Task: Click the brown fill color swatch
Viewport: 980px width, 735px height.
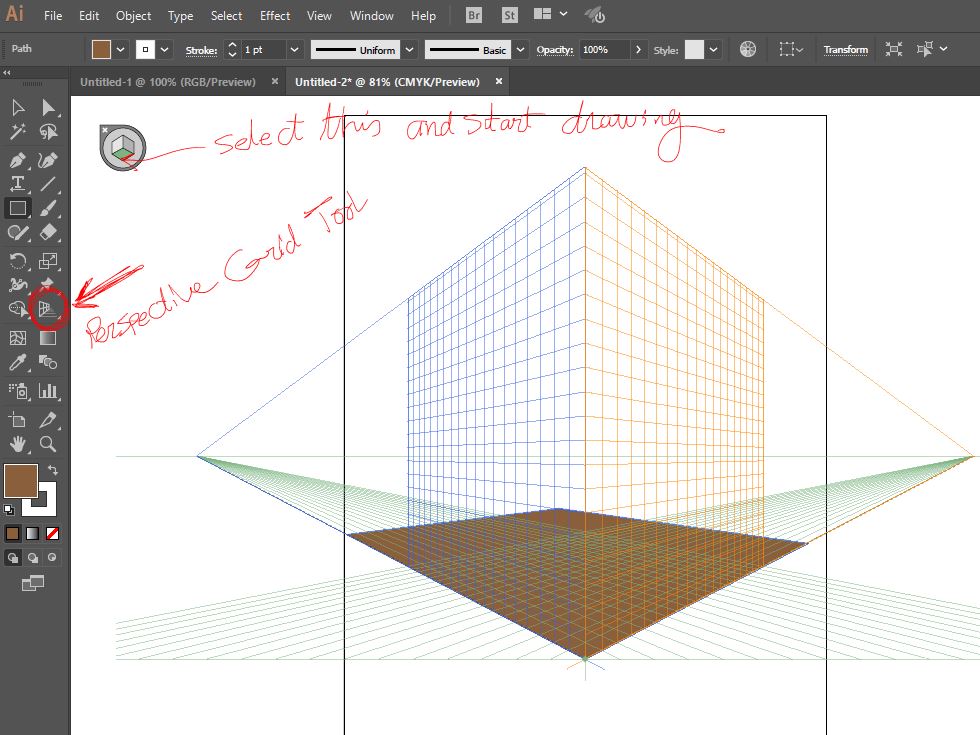Action: point(20,480)
